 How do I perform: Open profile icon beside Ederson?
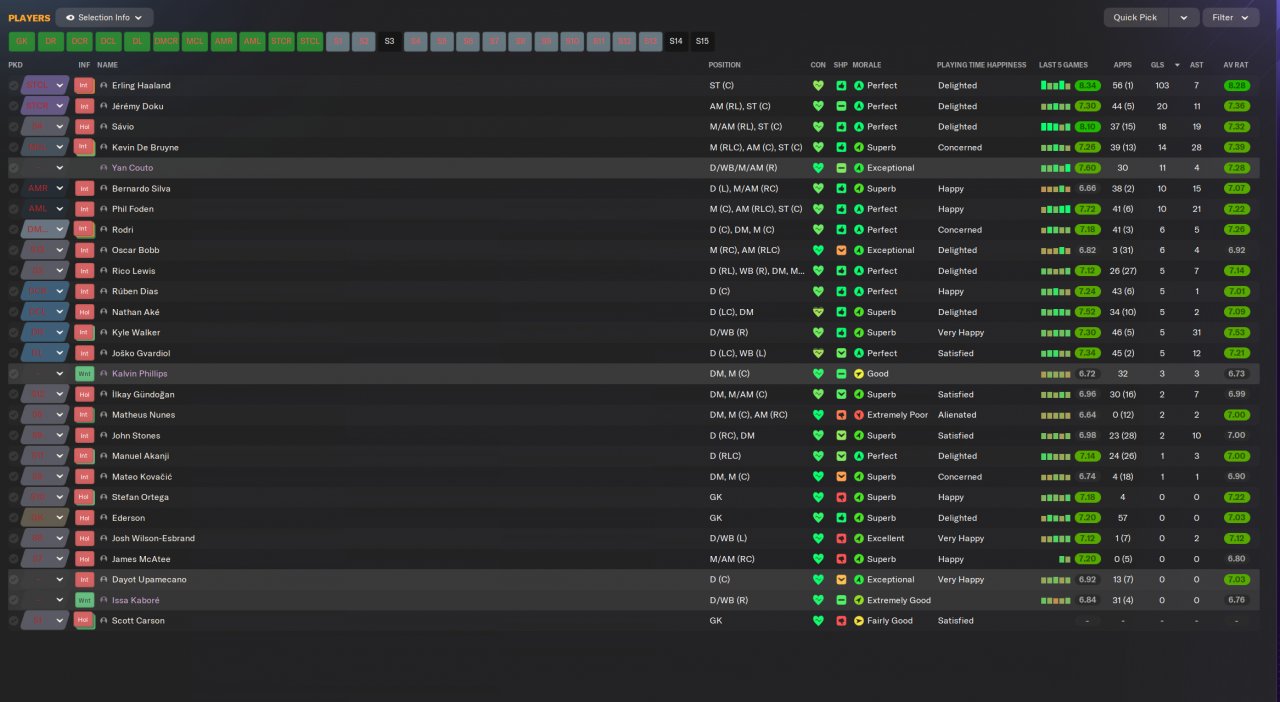(103, 518)
